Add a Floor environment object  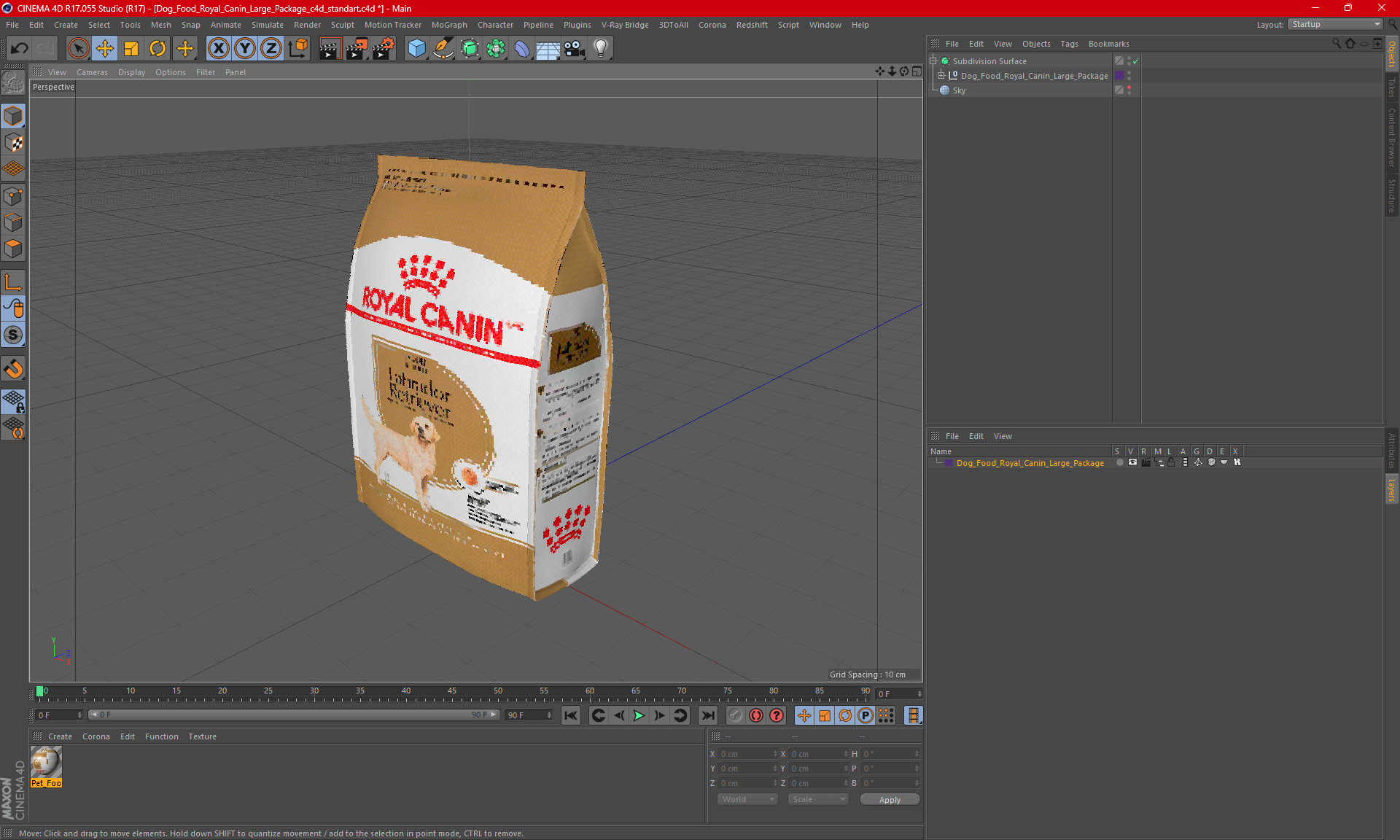[x=548, y=49]
